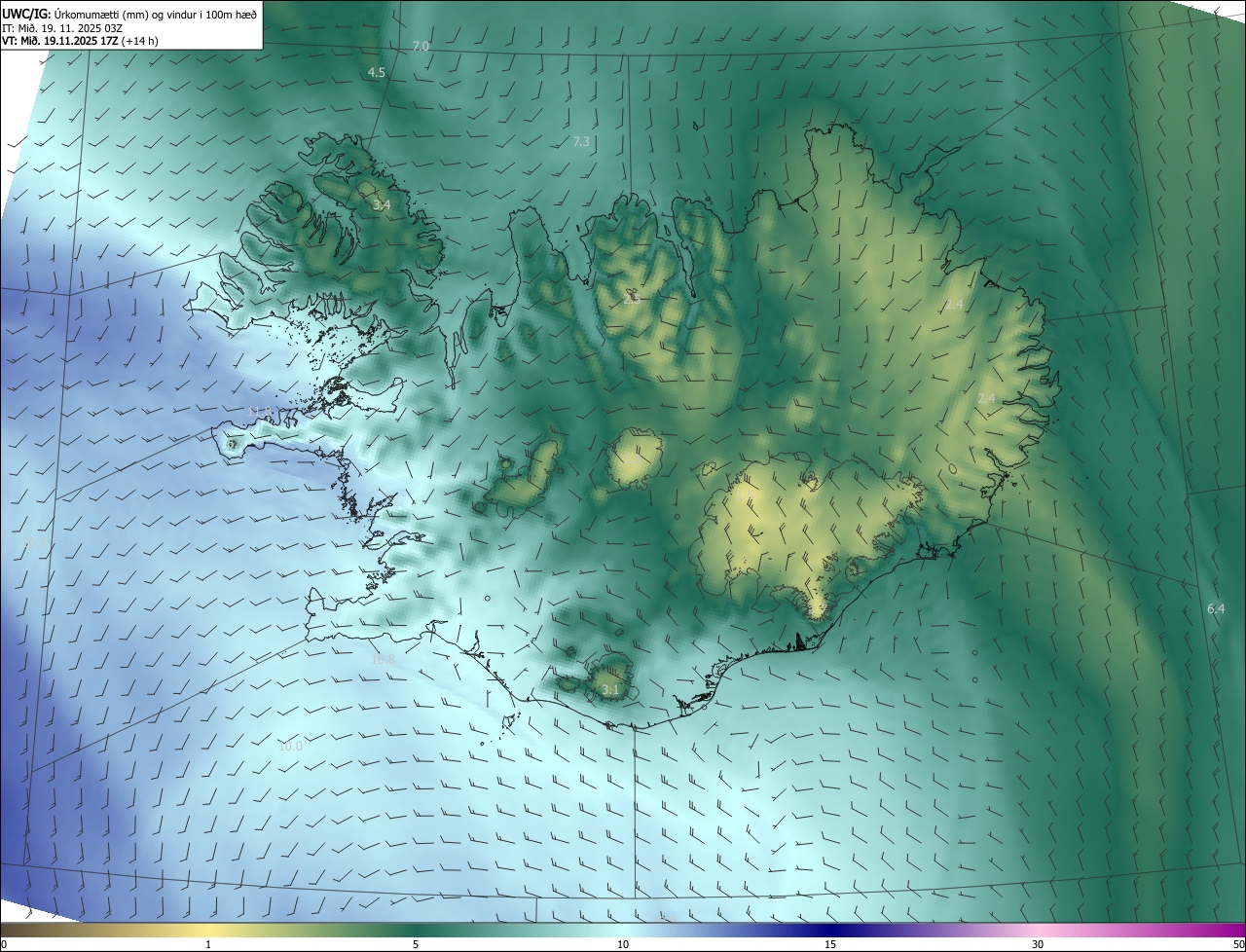Click the 'IT: Mið. 19. 11. 2025 03Z' line
Image resolution: width=1246 pixels, height=952 pixels.
[61, 27]
